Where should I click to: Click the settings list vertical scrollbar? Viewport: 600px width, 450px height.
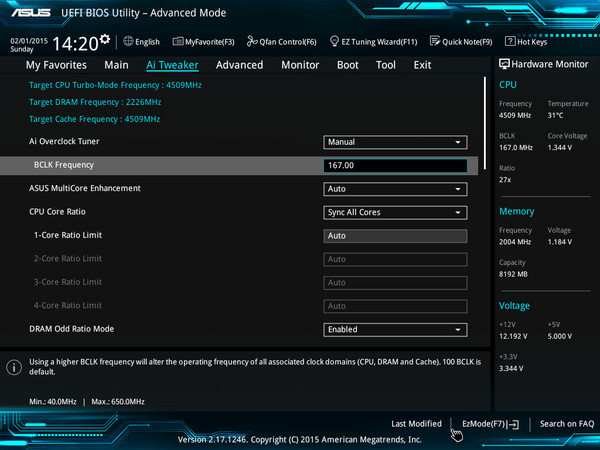[x=485, y=122]
